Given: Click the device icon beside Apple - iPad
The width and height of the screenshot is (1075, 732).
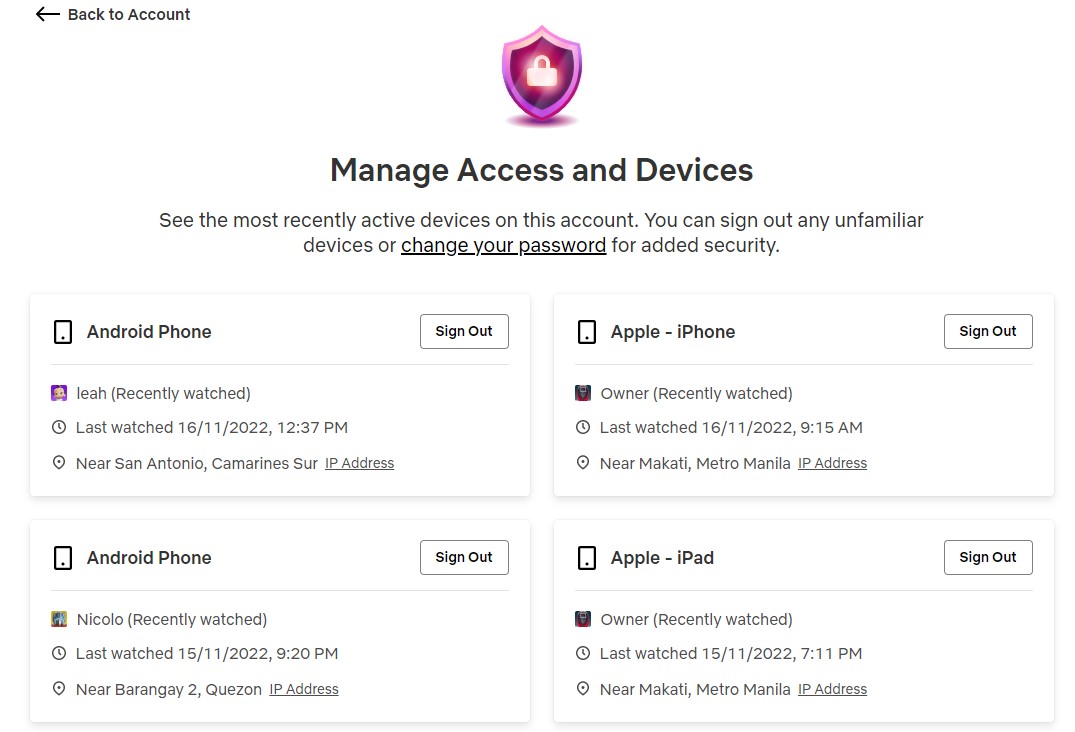Looking at the screenshot, I should (587, 558).
